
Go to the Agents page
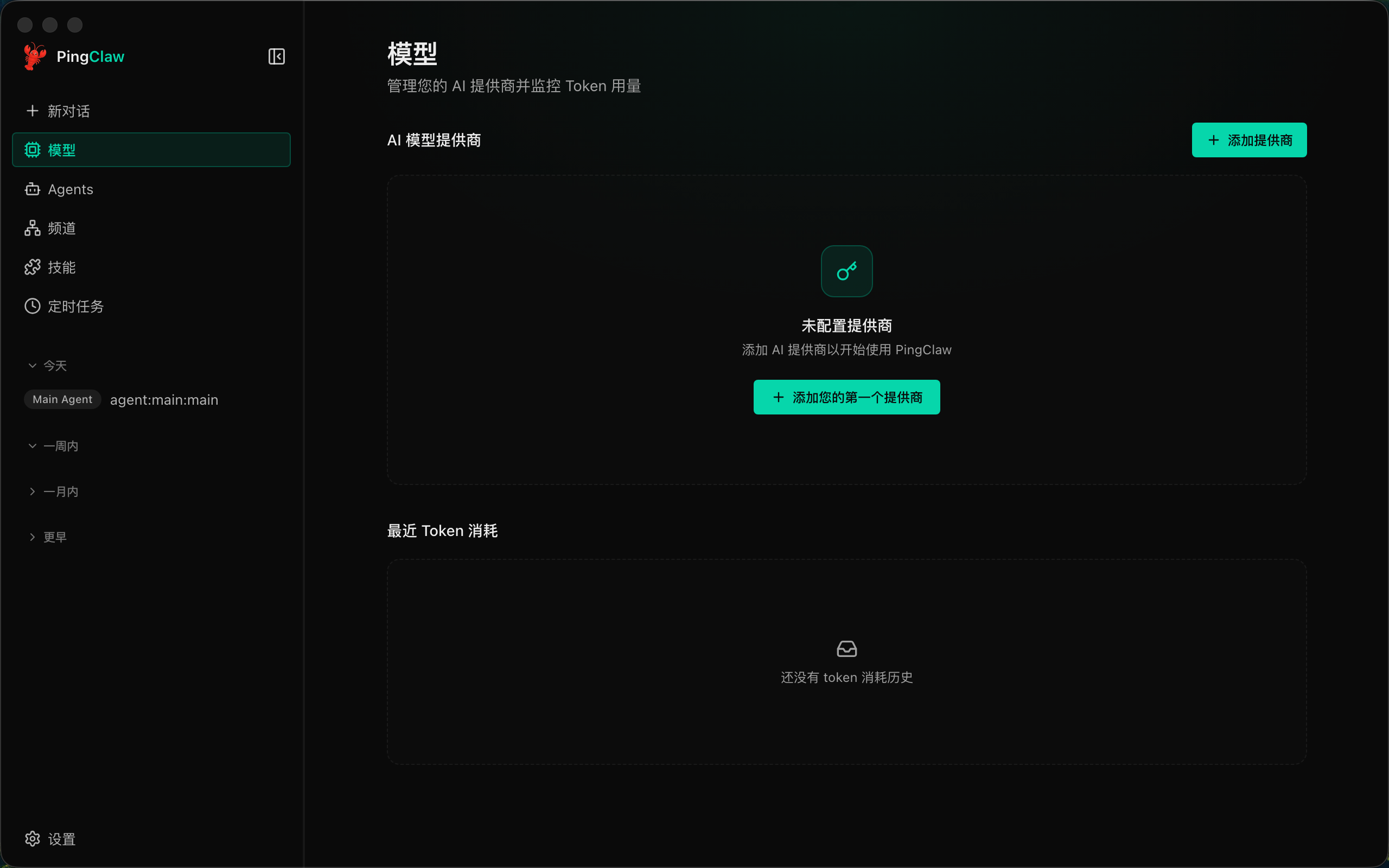coord(151,189)
